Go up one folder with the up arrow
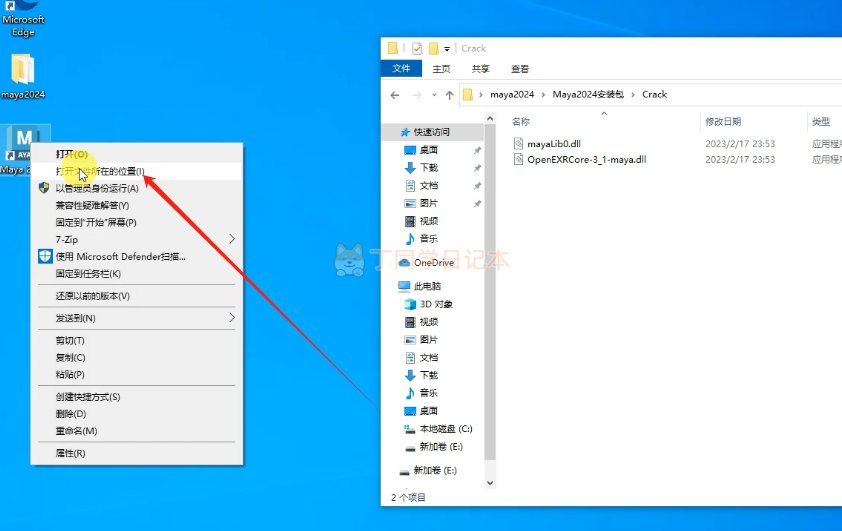The height and width of the screenshot is (531, 842). 449,95
